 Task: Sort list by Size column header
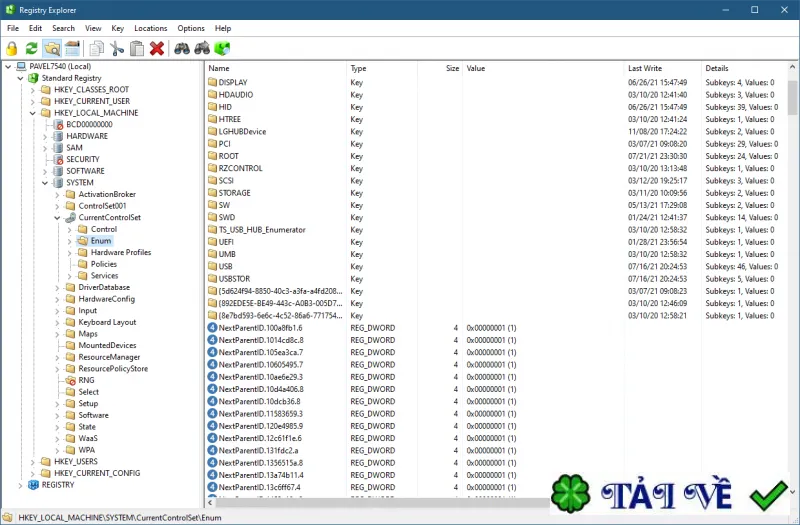tap(440, 68)
